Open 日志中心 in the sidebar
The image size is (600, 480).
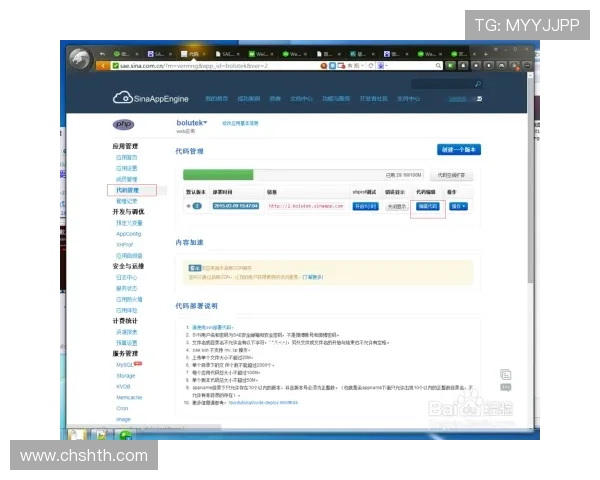tap(126, 278)
